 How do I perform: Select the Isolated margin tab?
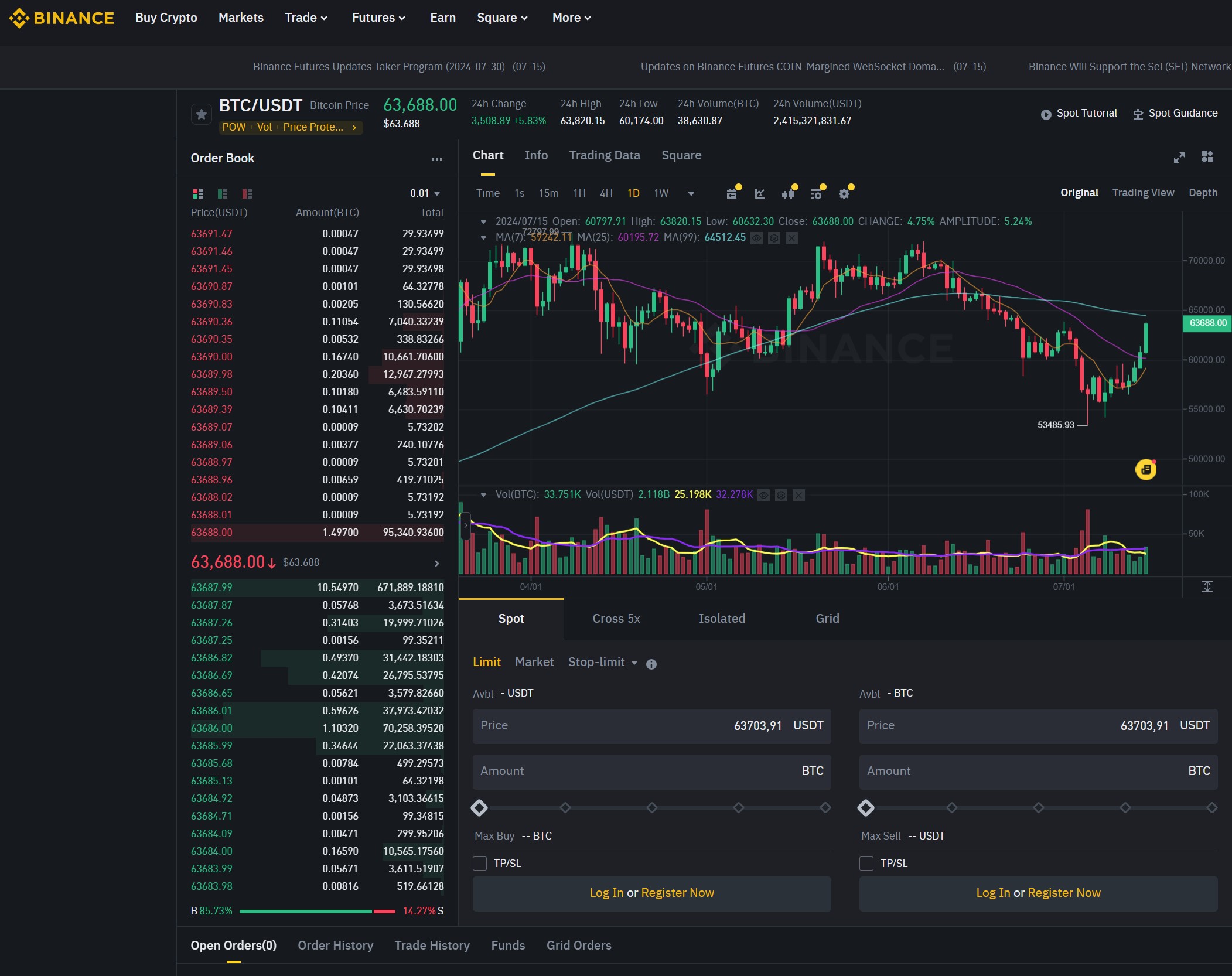pos(722,619)
